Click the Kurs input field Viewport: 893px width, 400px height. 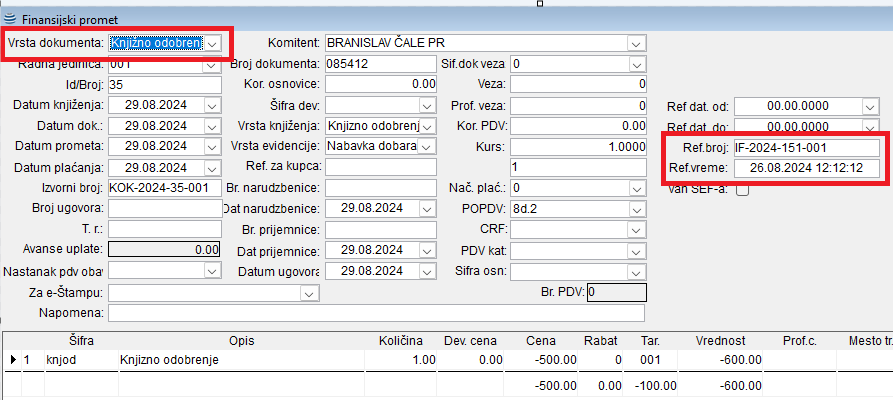point(577,146)
